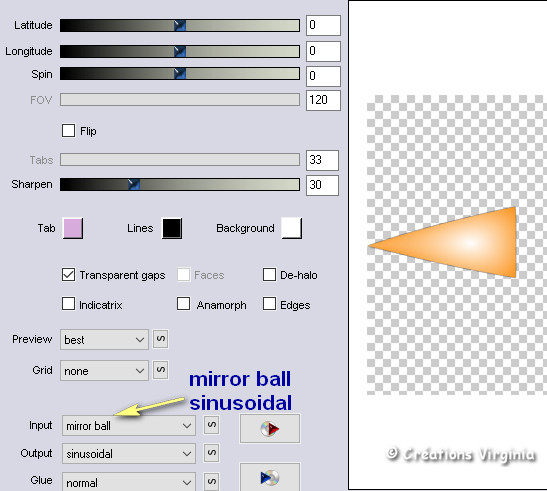Pick the pink Tab color swatch
This screenshot has width=547, height=491.
tap(73, 228)
